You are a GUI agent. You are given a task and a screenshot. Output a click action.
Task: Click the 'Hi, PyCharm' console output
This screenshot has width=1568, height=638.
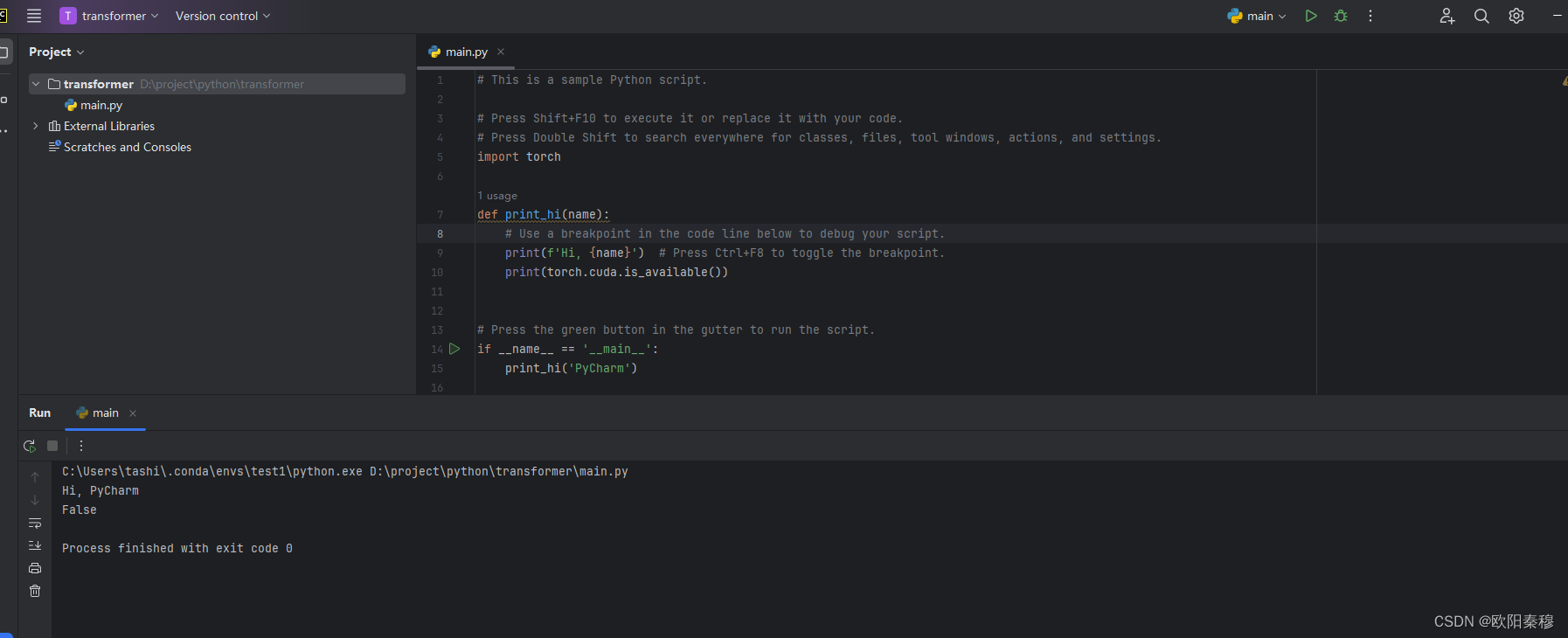[x=101, y=491]
